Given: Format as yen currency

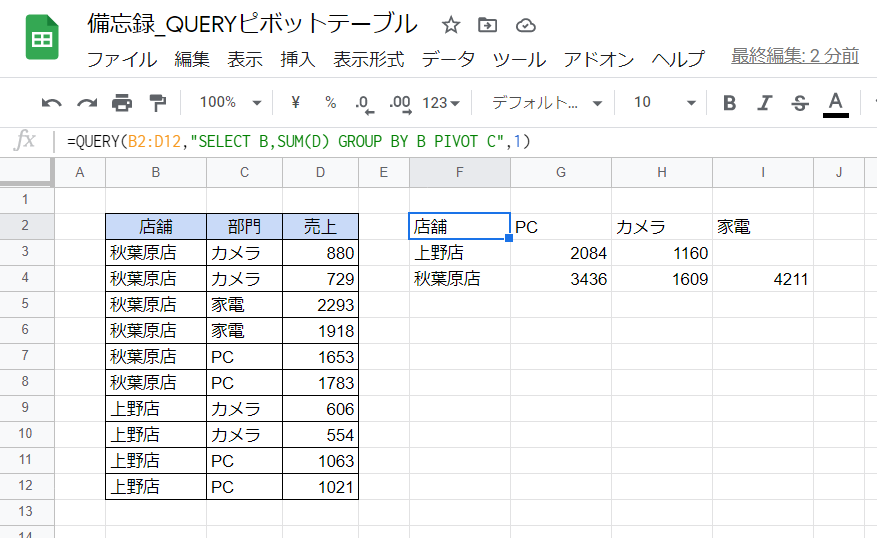Looking at the screenshot, I should tap(296, 102).
